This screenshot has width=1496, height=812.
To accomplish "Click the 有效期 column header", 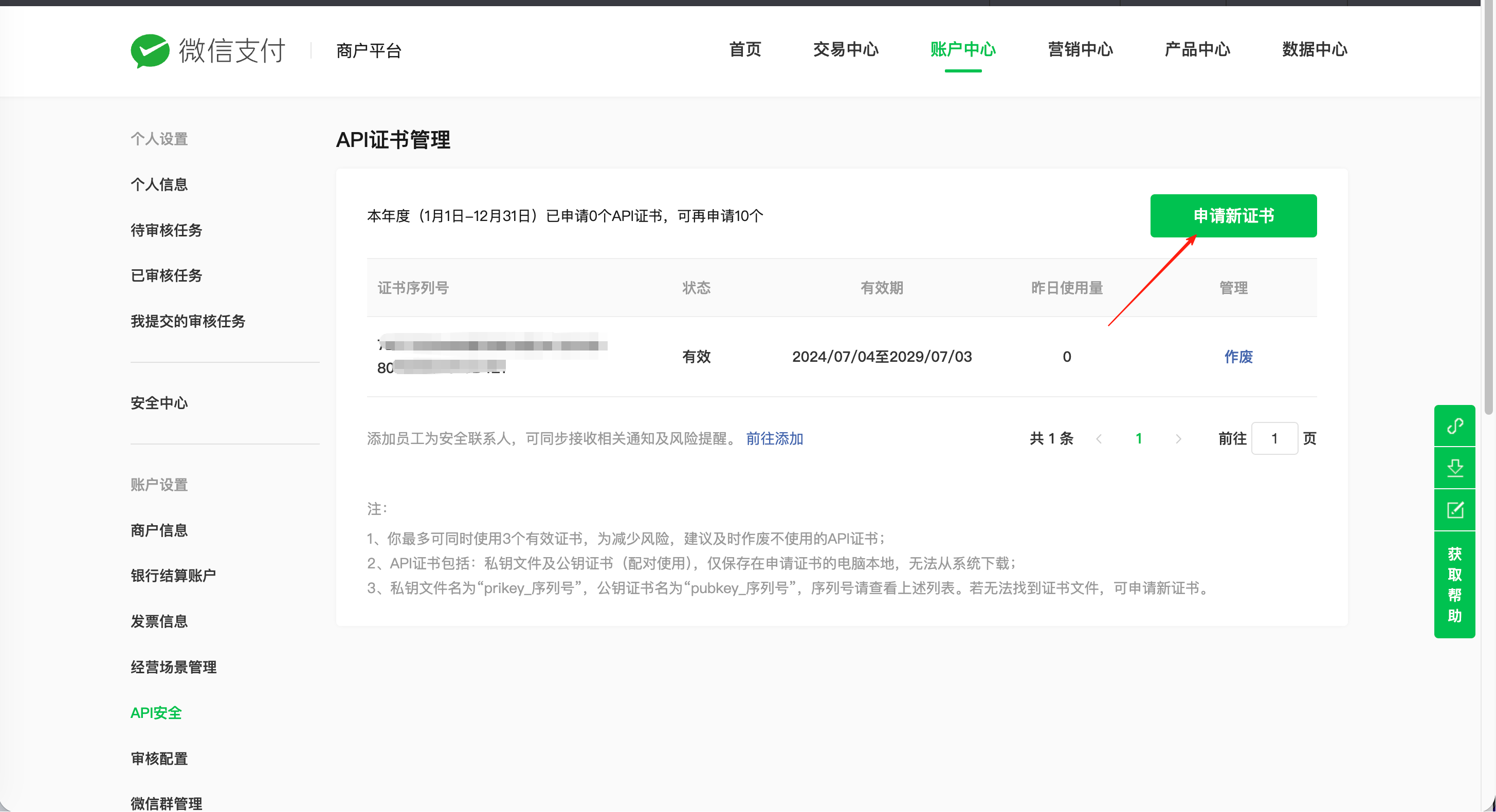I will [x=882, y=288].
